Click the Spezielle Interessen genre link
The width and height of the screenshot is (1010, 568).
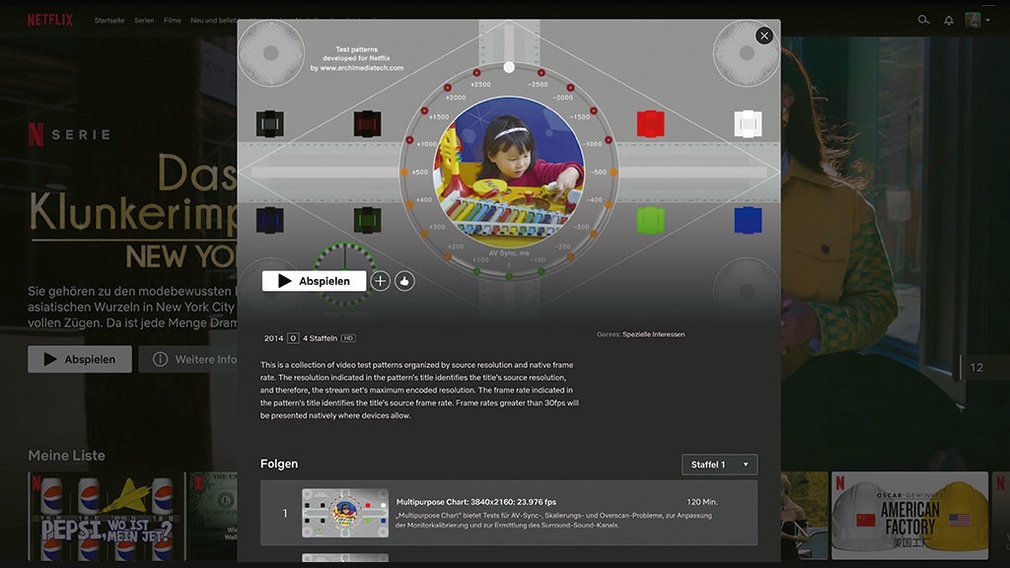pyautogui.click(x=654, y=334)
